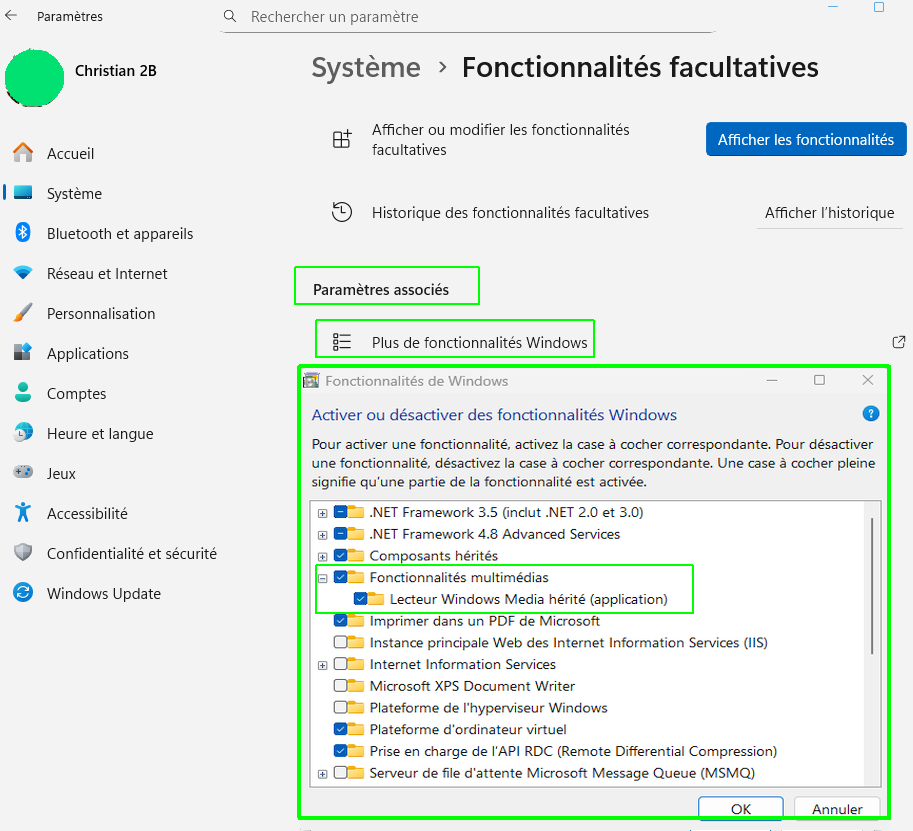The width and height of the screenshot is (913, 831).
Task: Click the Heure et langue globe icon
Action: click(23, 433)
